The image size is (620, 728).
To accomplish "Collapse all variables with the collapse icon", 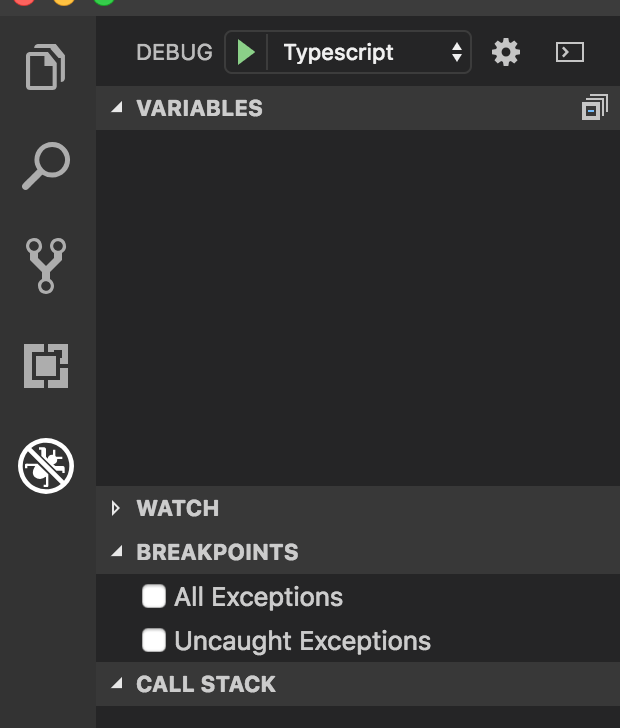I will point(594,108).
